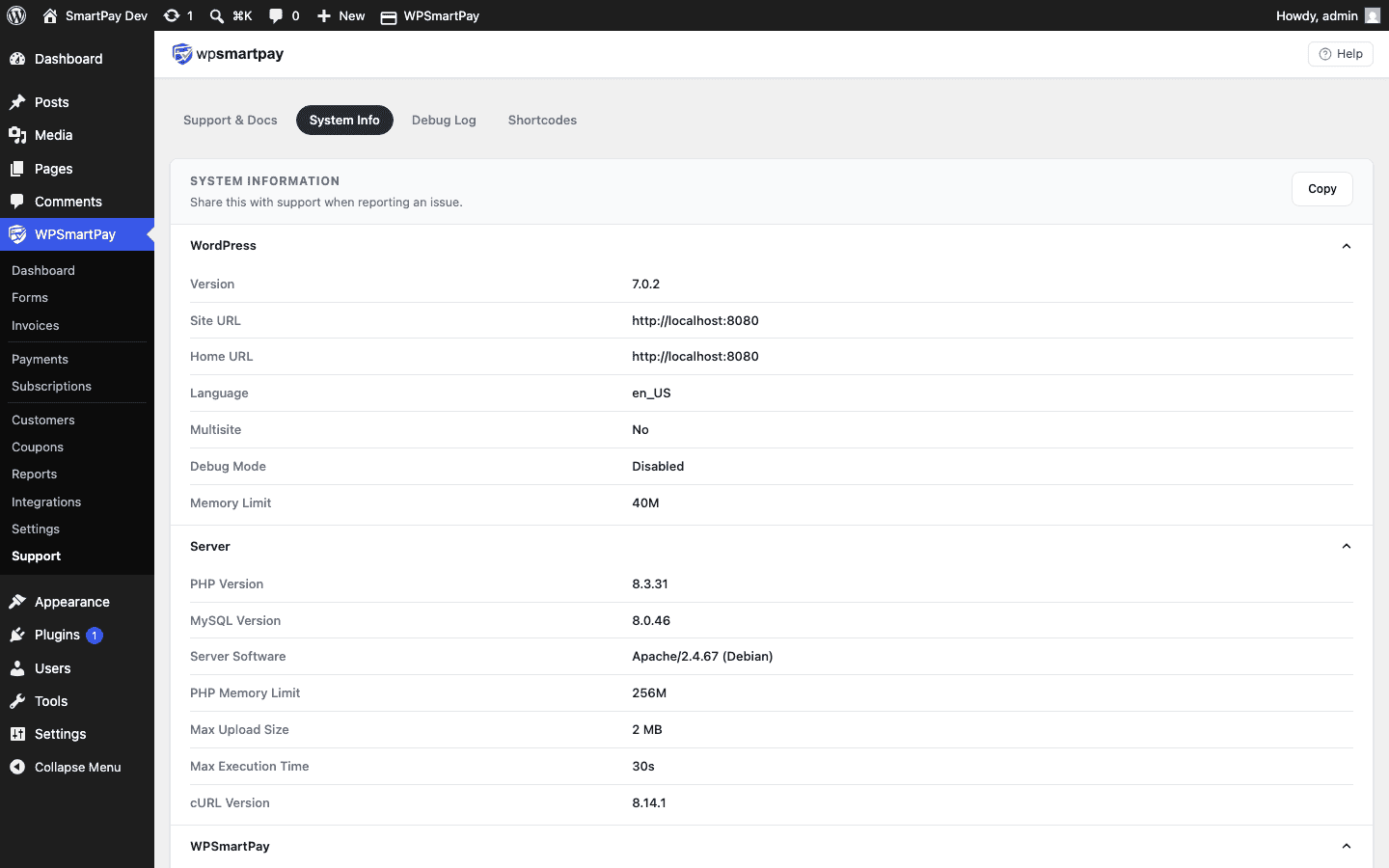Click the Tools wrench icon
This screenshot has width=1389, height=868.
(17, 701)
